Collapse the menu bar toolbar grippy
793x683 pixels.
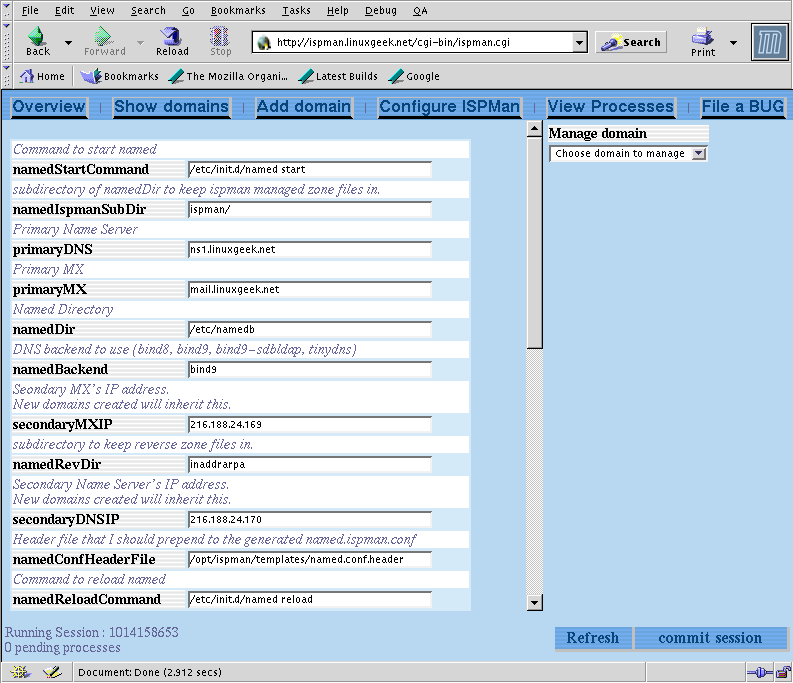[7, 11]
